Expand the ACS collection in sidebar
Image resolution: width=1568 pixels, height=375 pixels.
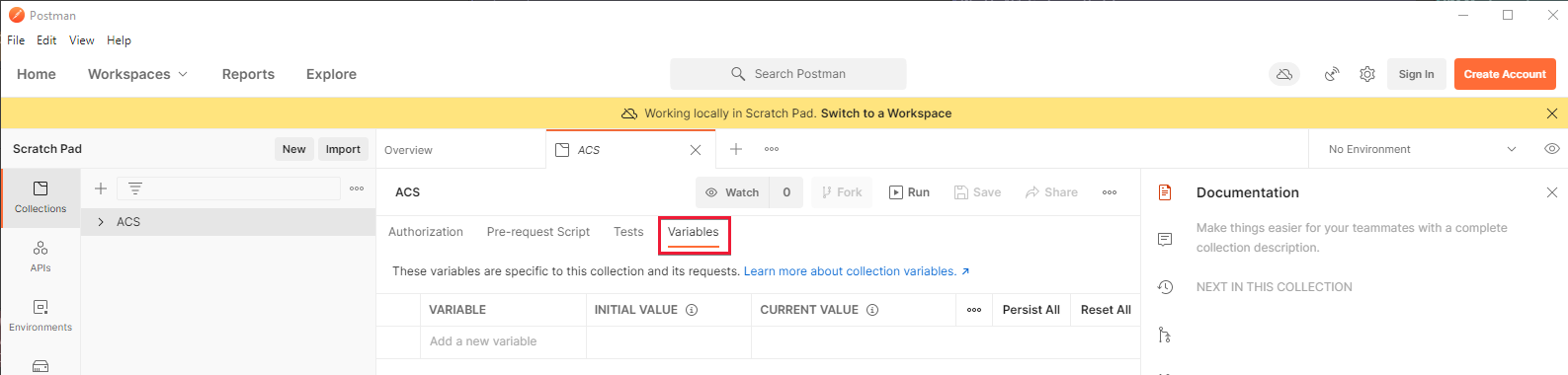pyautogui.click(x=101, y=222)
